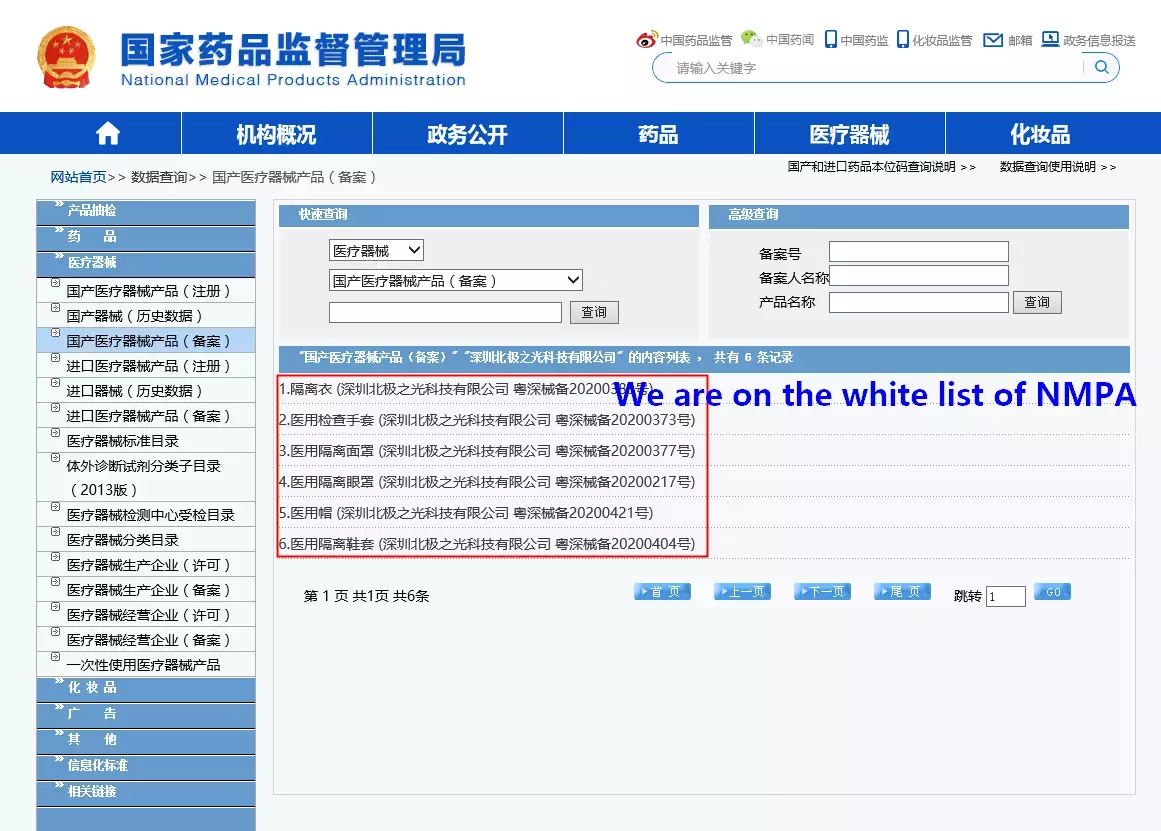1161x831 pixels.
Task: Open the WeChat 中国药闻 icon link
Action: [x=752, y=39]
